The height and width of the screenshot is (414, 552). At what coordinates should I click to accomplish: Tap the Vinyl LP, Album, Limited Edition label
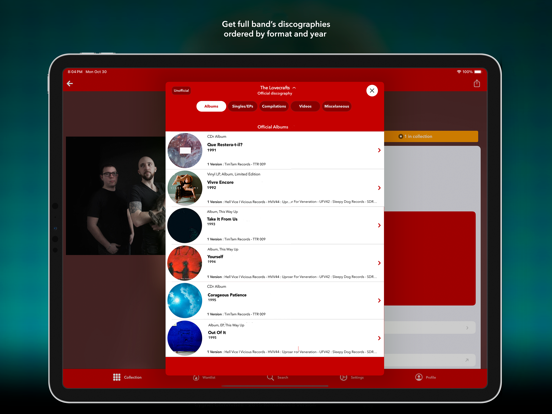[x=234, y=174]
